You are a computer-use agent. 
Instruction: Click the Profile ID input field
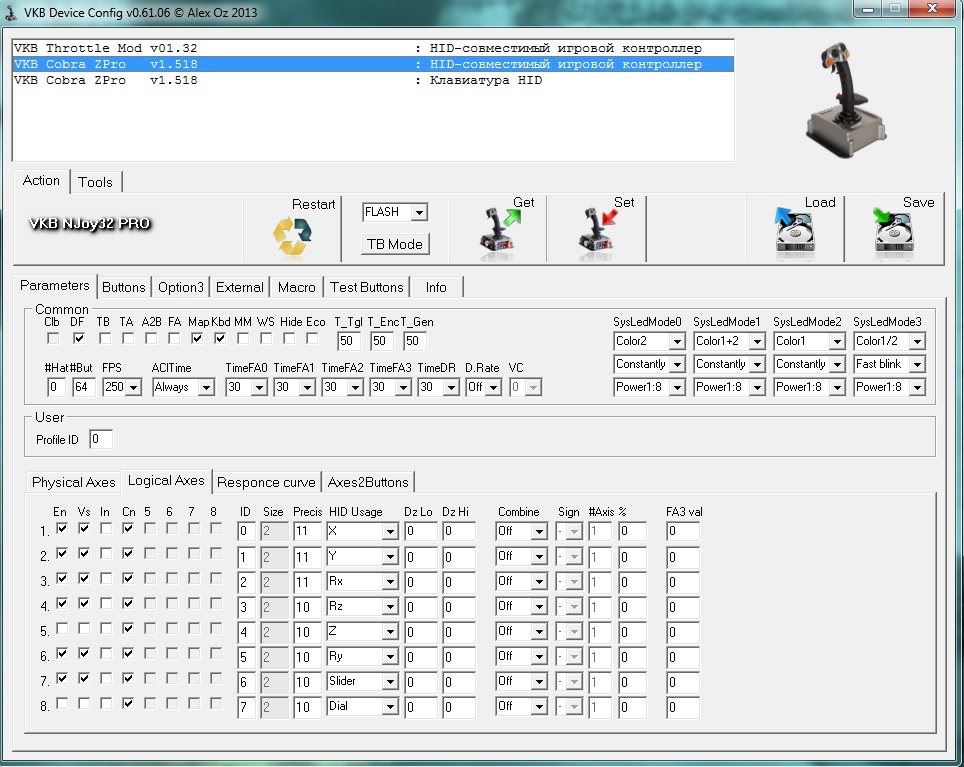coord(101,439)
